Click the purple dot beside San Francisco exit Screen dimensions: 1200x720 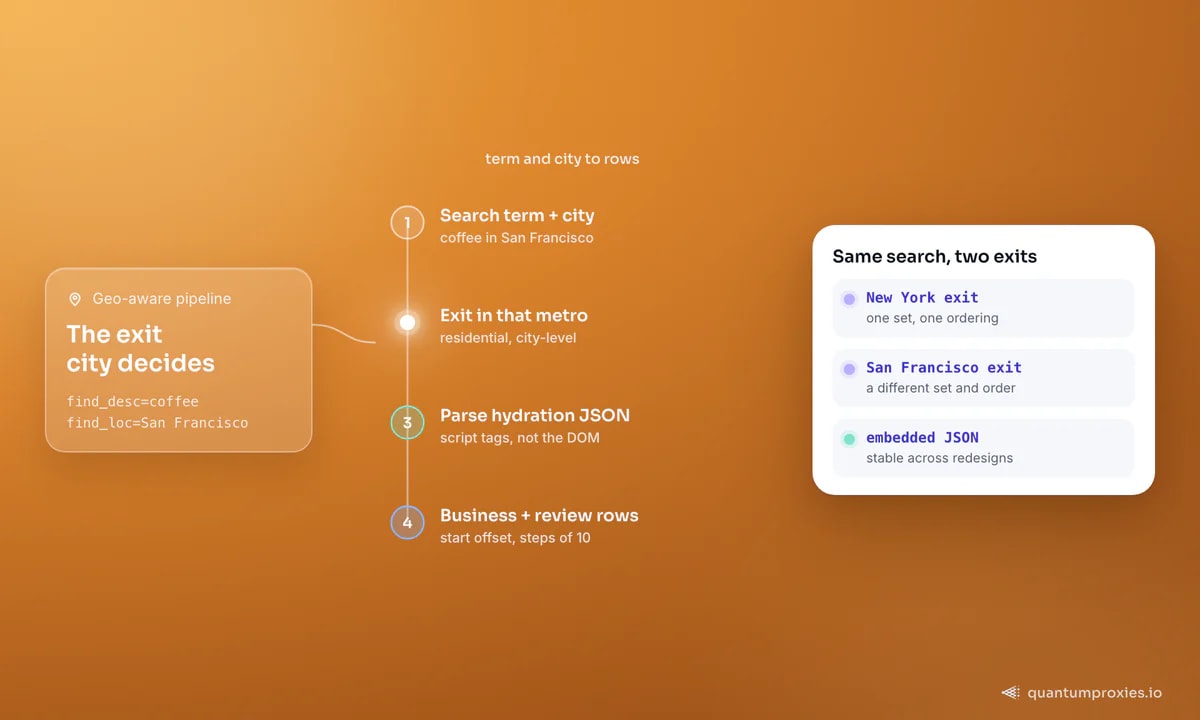pyautogui.click(x=849, y=368)
